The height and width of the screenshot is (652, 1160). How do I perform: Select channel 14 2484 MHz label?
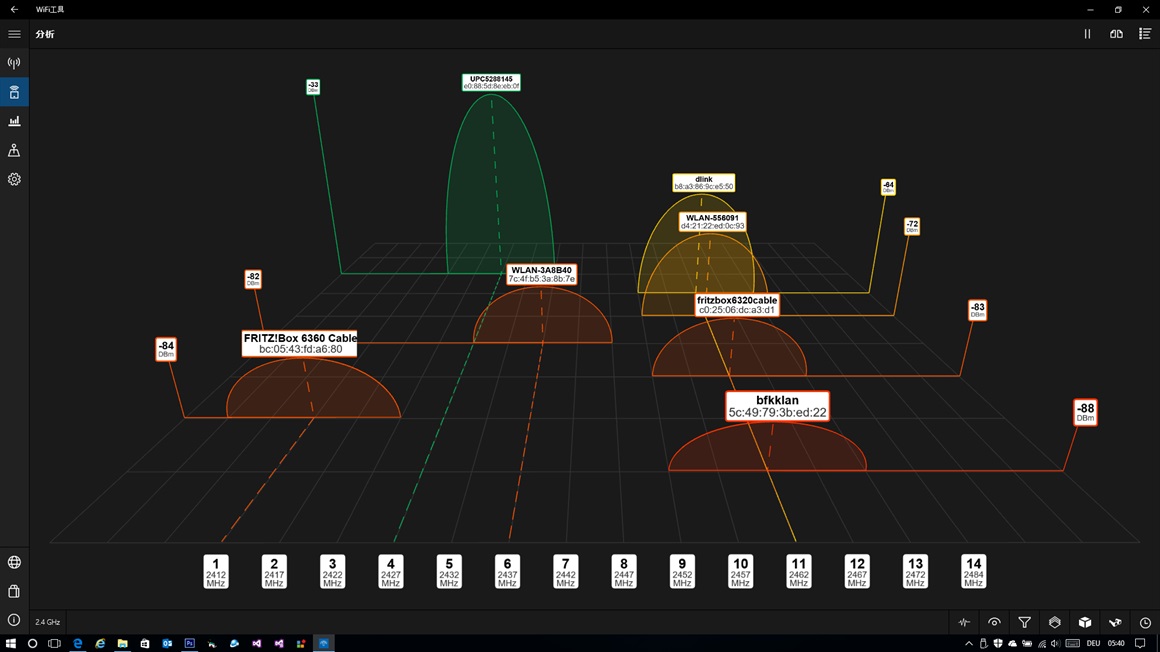point(974,572)
